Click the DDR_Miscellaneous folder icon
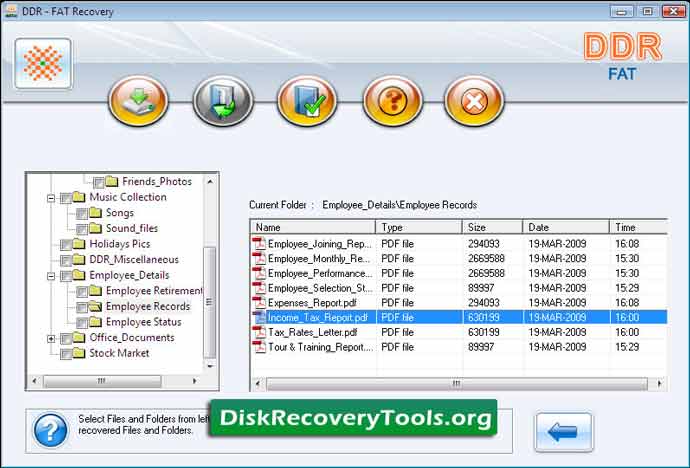 (79, 260)
